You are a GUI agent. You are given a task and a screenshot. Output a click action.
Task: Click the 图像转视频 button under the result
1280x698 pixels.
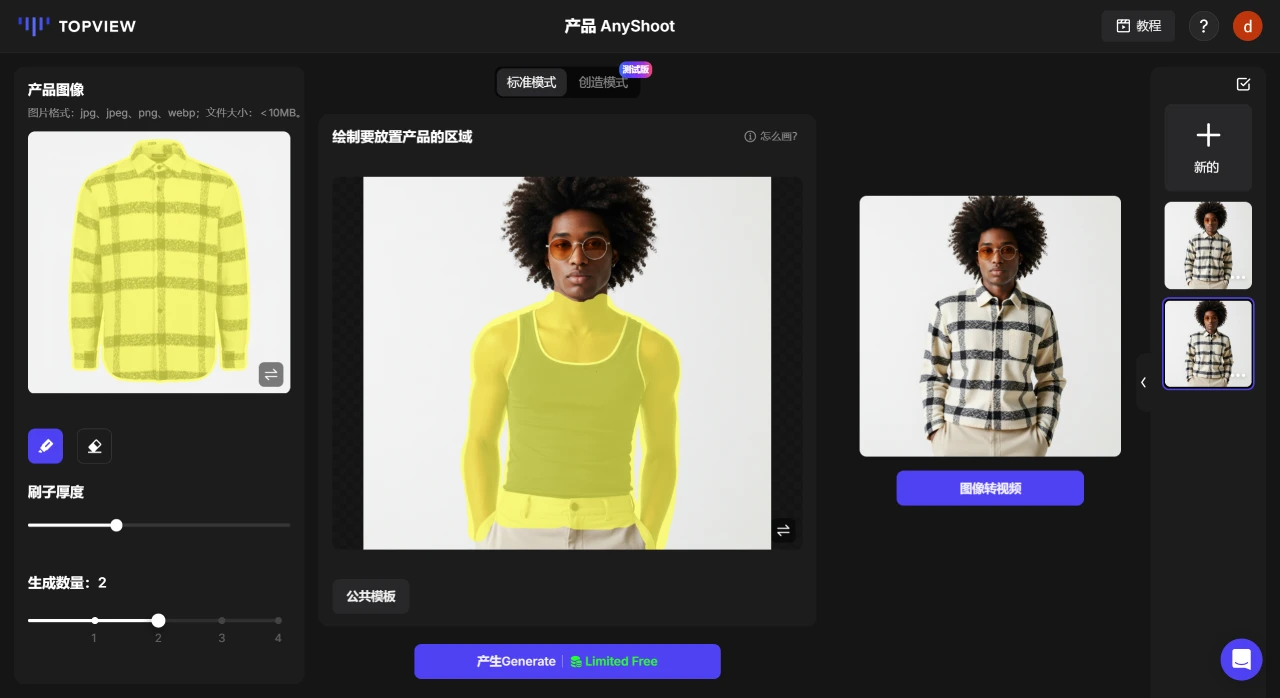click(x=990, y=488)
